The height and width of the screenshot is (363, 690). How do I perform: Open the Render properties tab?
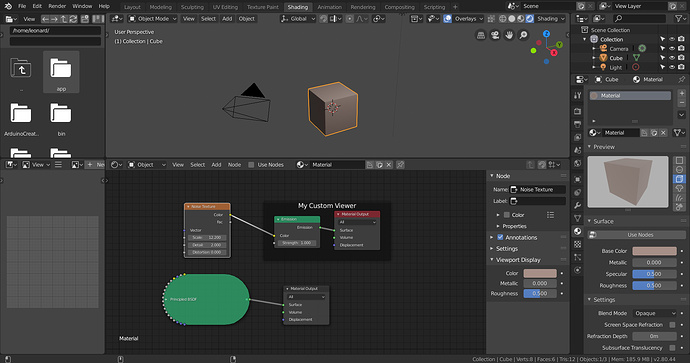pyautogui.click(x=578, y=111)
